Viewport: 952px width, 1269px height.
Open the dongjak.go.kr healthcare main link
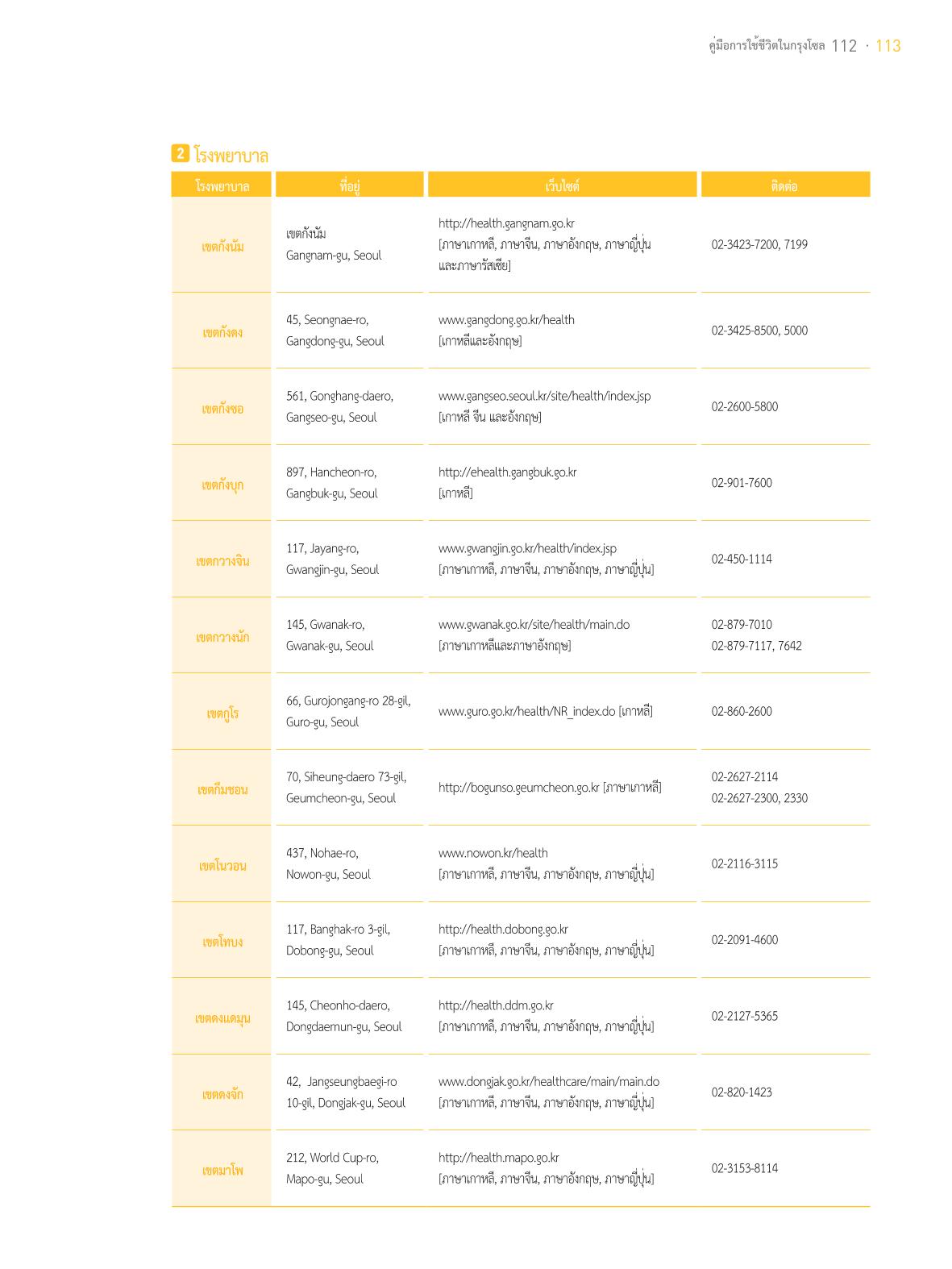[x=549, y=1082]
